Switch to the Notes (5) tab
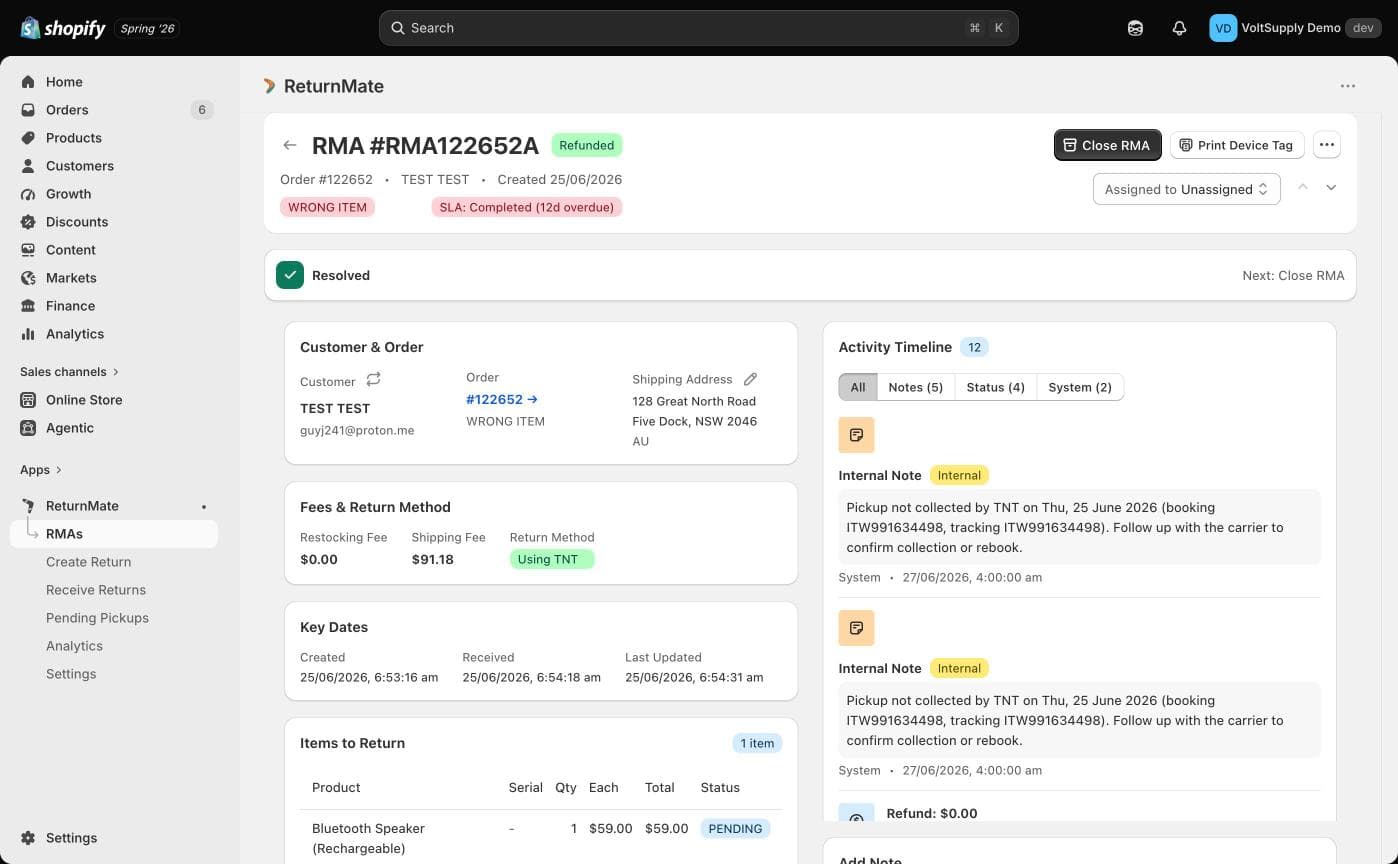1398x864 pixels. 916,387
